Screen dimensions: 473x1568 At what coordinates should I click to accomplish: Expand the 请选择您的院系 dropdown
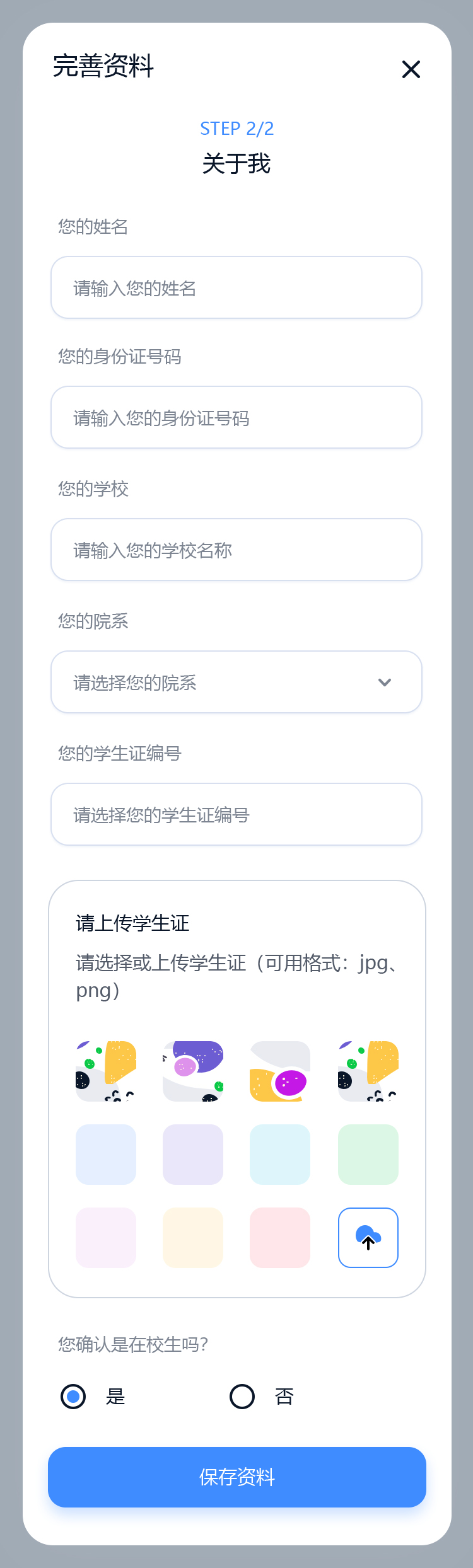point(237,682)
